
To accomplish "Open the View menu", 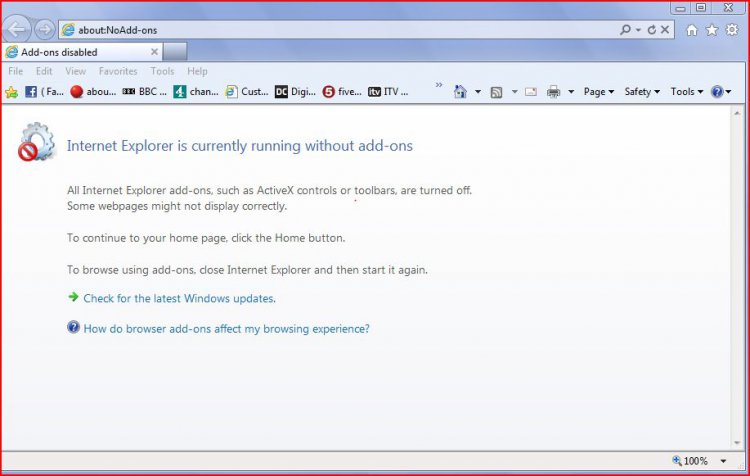I will point(76,71).
